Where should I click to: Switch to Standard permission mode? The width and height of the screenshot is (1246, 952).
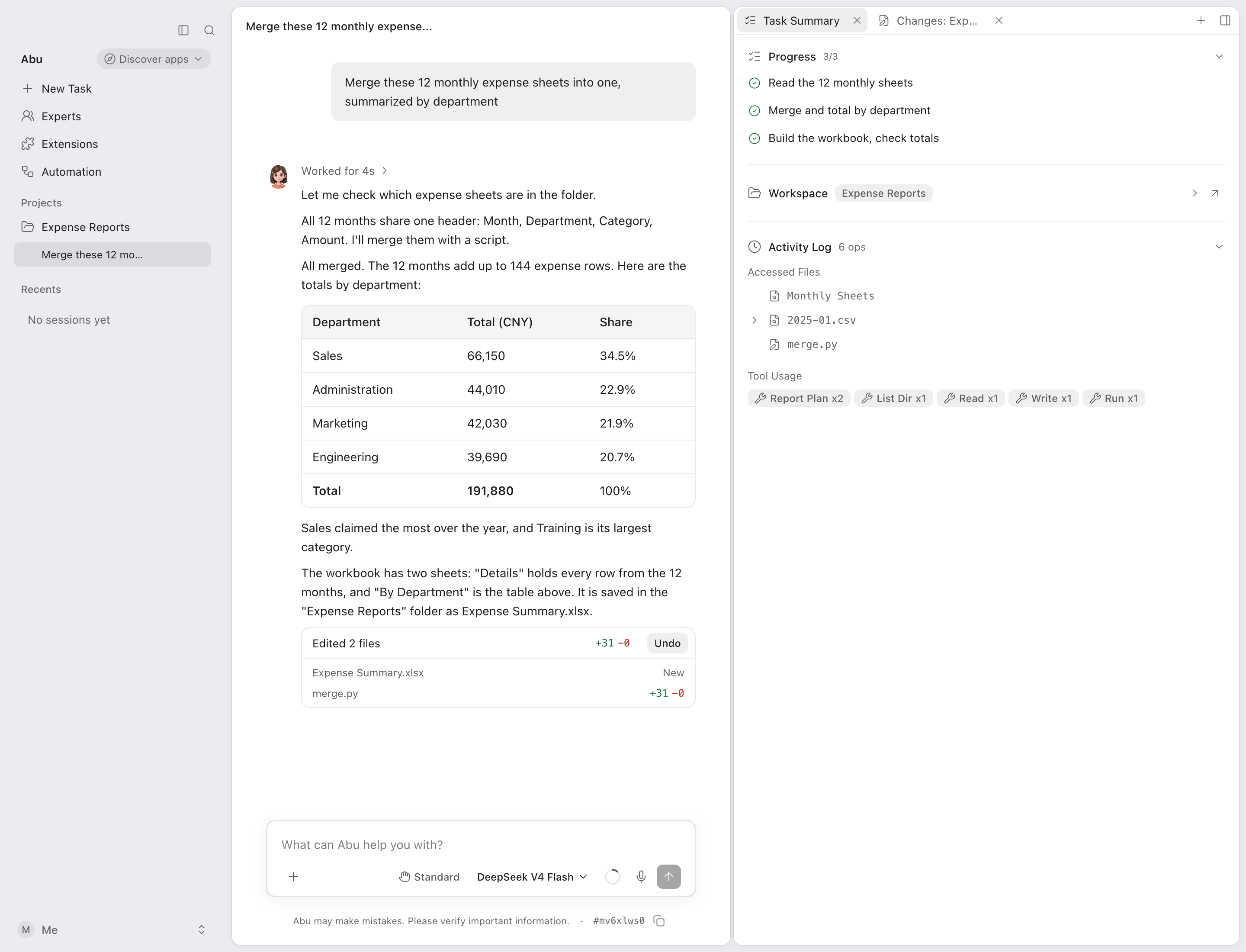click(429, 877)
